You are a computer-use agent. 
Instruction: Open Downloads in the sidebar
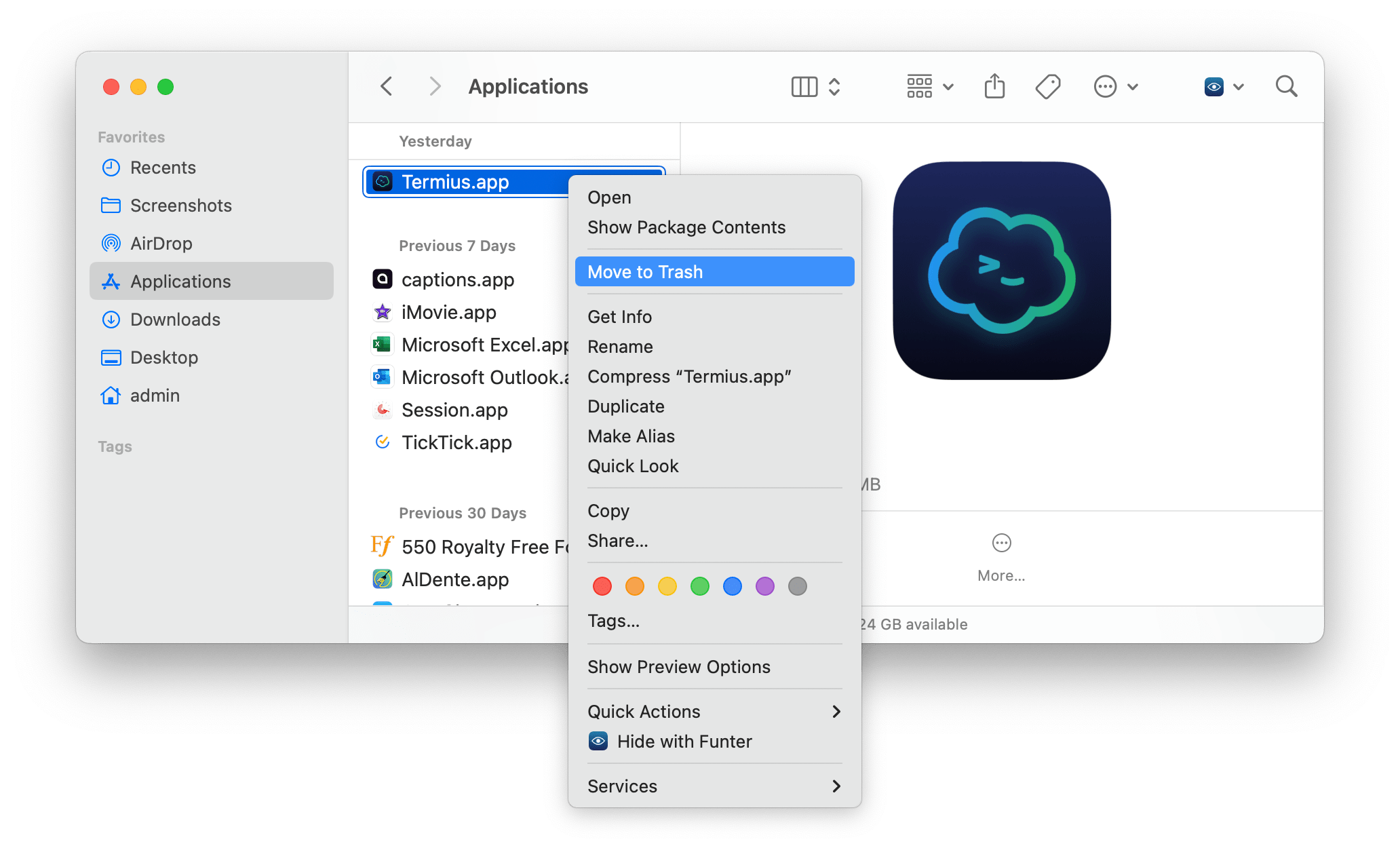212,320
